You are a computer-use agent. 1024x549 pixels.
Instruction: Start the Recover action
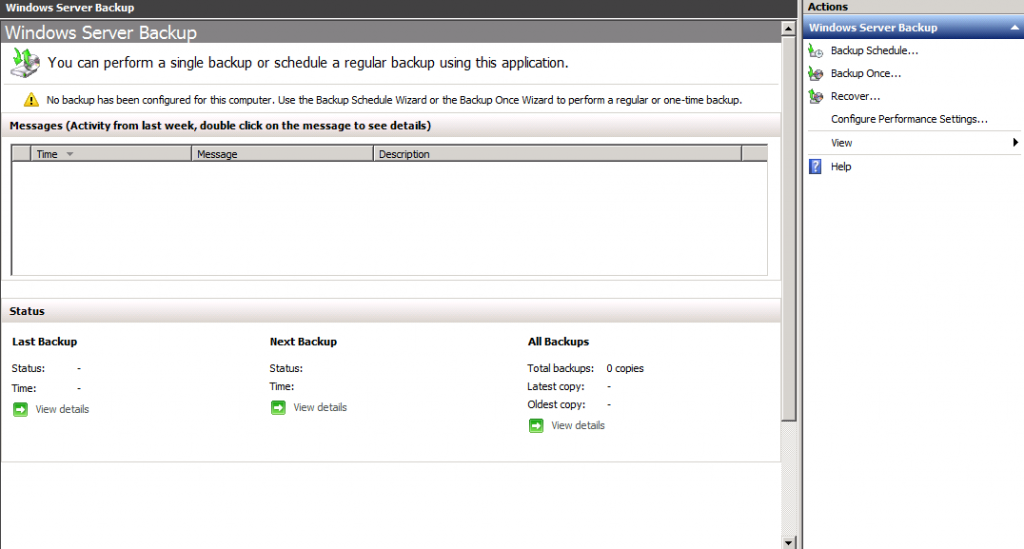pos(855,97)
